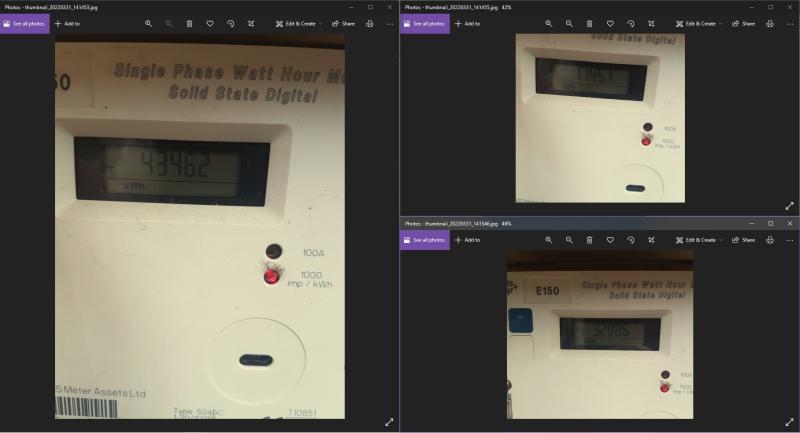Image resolution: width=800 pixels, height=433 pixels.
Task: Delete the photo showing the 43462 reading
Action: 189,24
